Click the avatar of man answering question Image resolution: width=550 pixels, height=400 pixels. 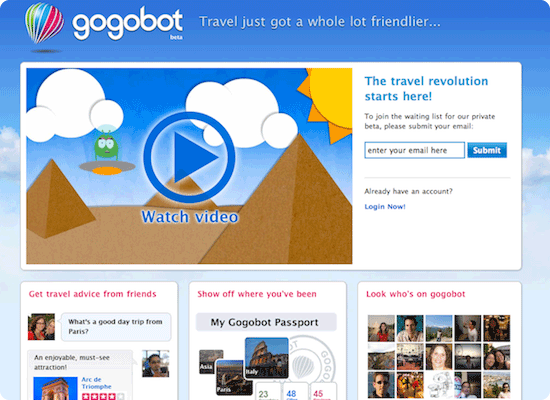[x=156, y=363]
